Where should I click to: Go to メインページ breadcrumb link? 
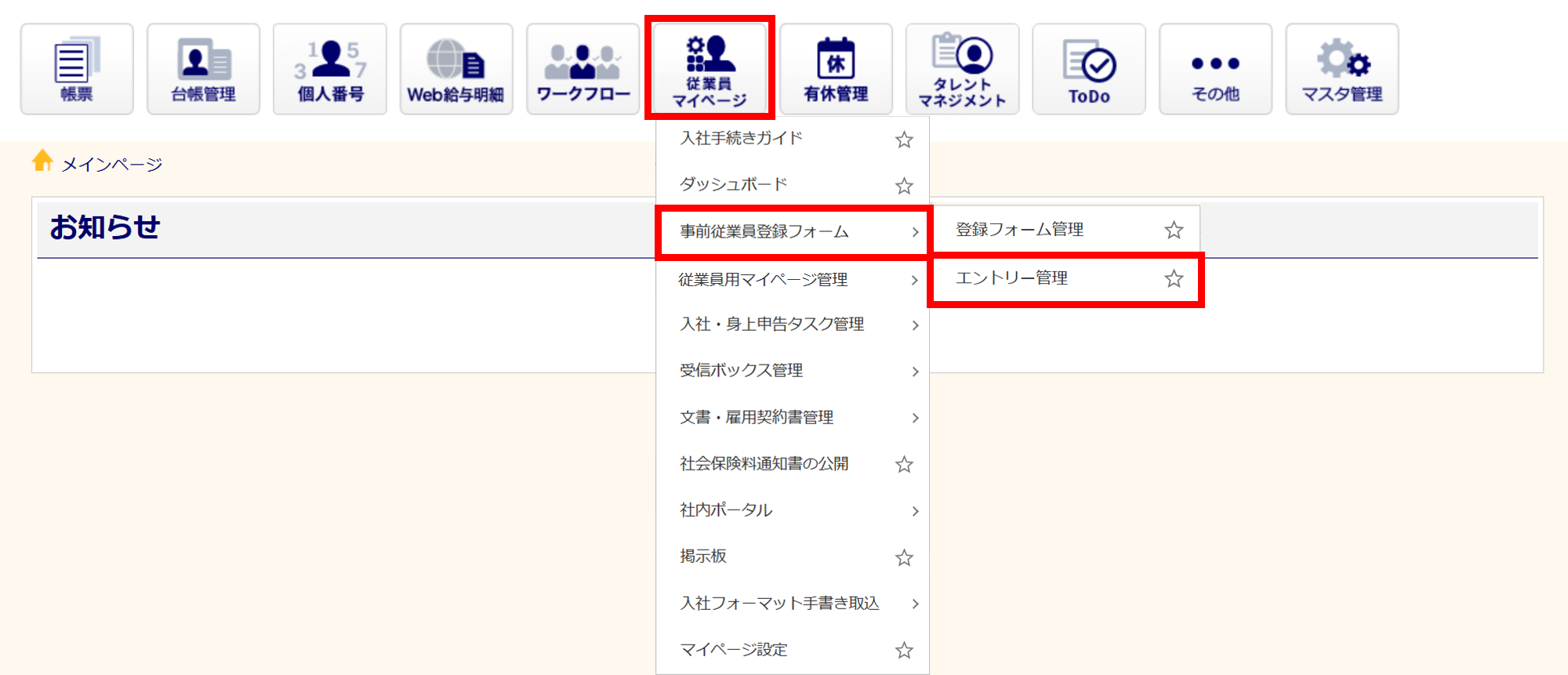(x=111, y=165)
